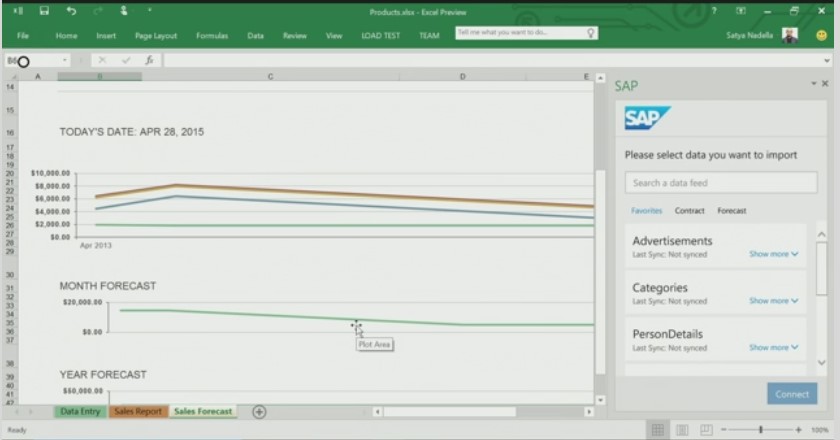This screenshot has height=440, width=840.
Task: Expand Show more for Advertisements
Action: pyautogui.click(x=774, y=254)
